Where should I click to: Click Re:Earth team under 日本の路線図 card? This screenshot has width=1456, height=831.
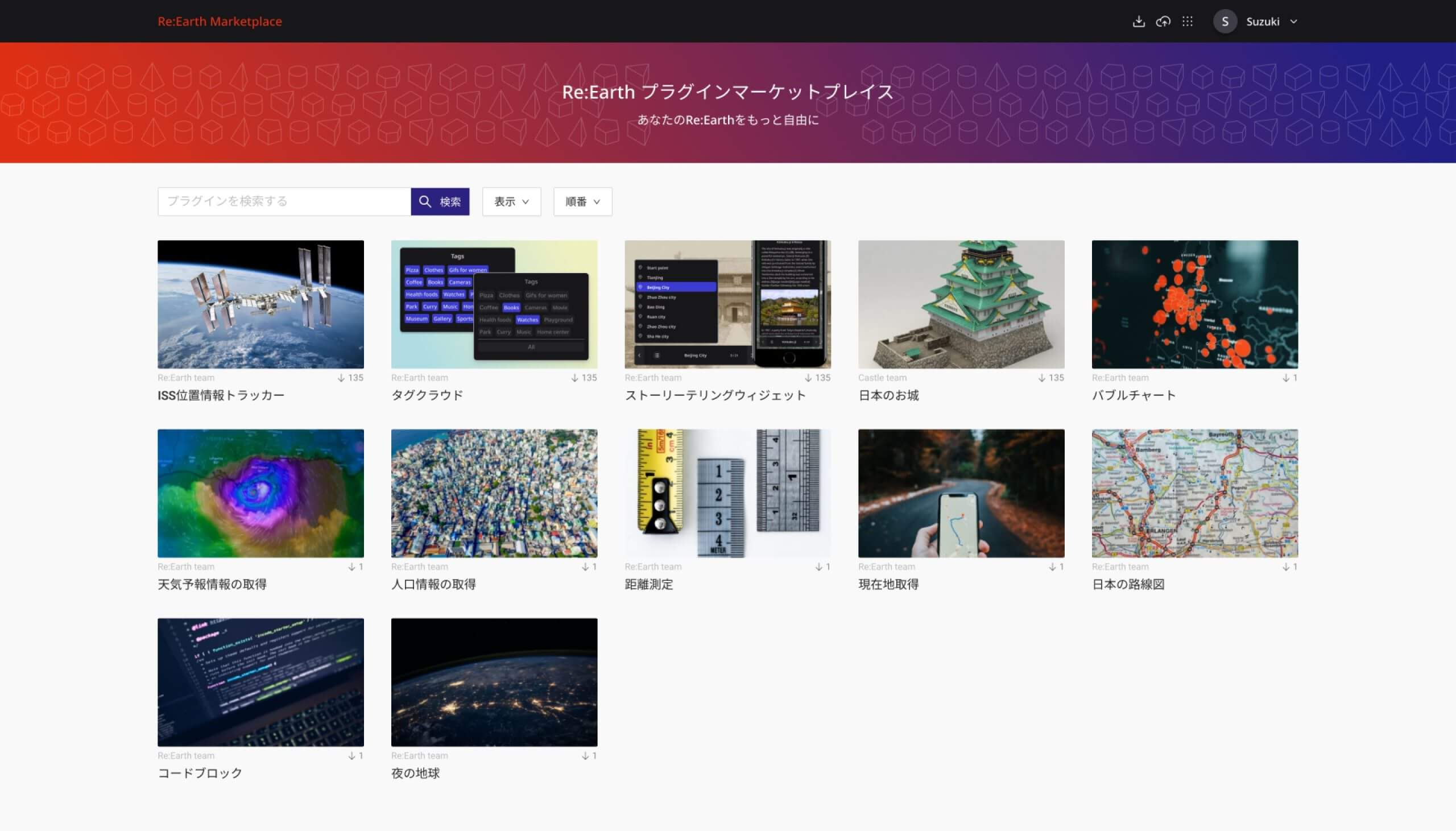pyautogui.click(x=1120, y=567)
